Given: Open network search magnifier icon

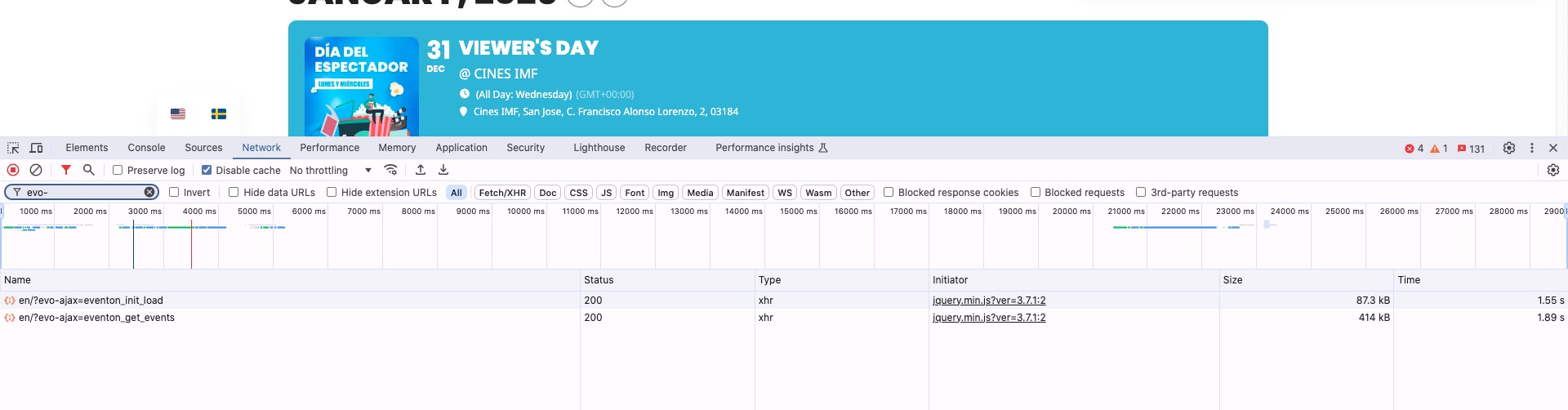Looking at the screenshot, I should [x=89, y=170].
